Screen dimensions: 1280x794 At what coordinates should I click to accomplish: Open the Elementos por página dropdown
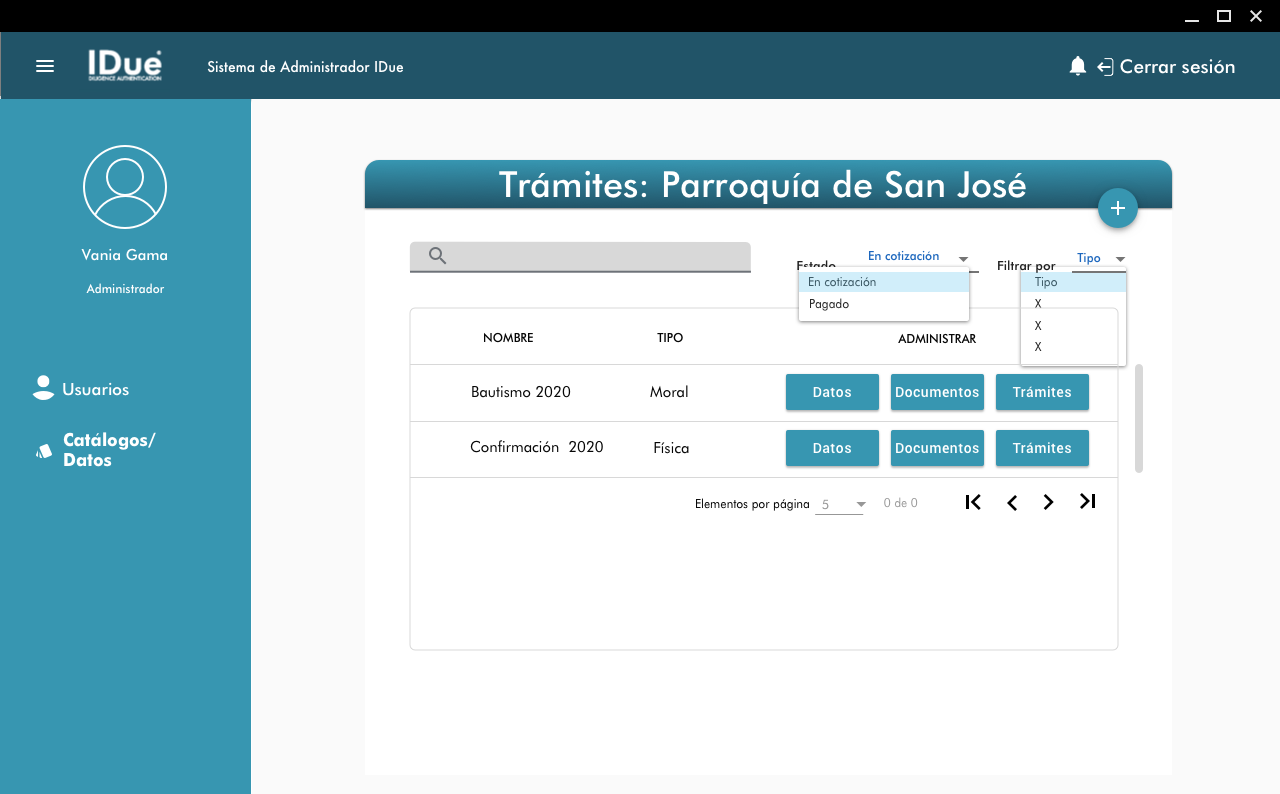coord(842,504)
